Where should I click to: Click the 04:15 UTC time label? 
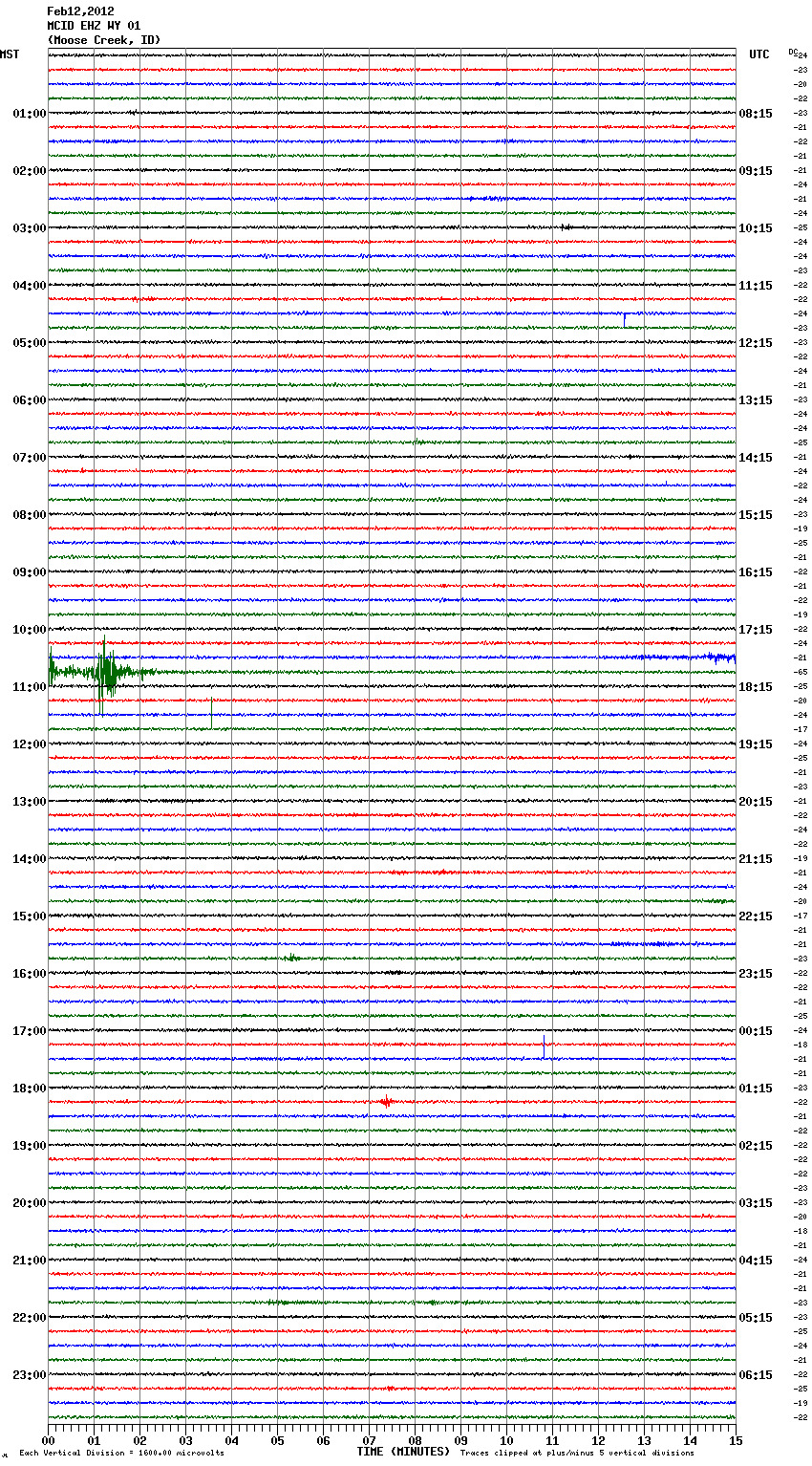pyautogui.click(x=756, y=1261)
